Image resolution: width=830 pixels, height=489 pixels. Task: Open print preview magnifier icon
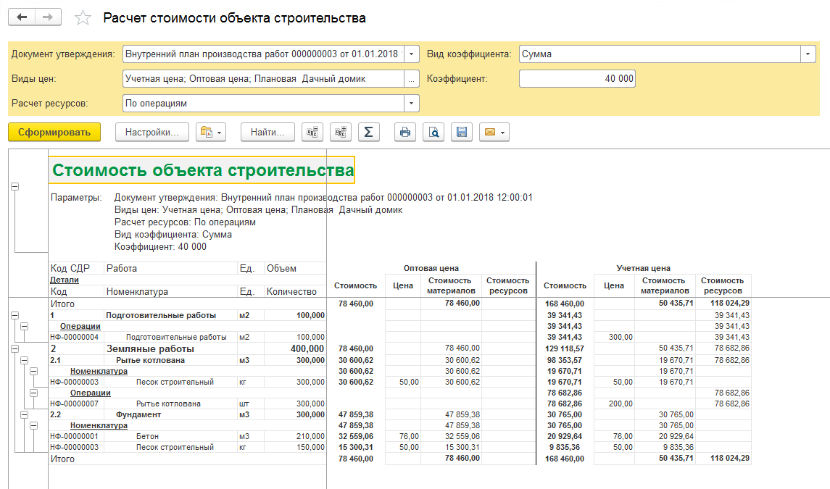click(434, 132)
